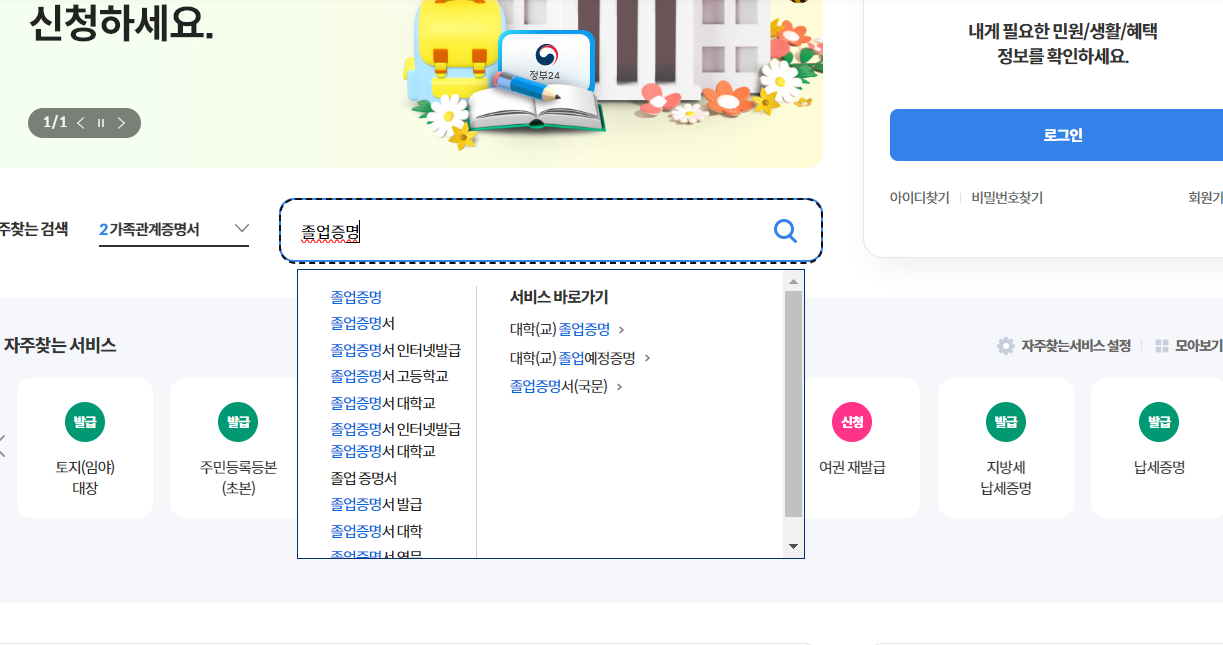
Task: Click the 아이디찾기 link
Action: click(919, 198)
